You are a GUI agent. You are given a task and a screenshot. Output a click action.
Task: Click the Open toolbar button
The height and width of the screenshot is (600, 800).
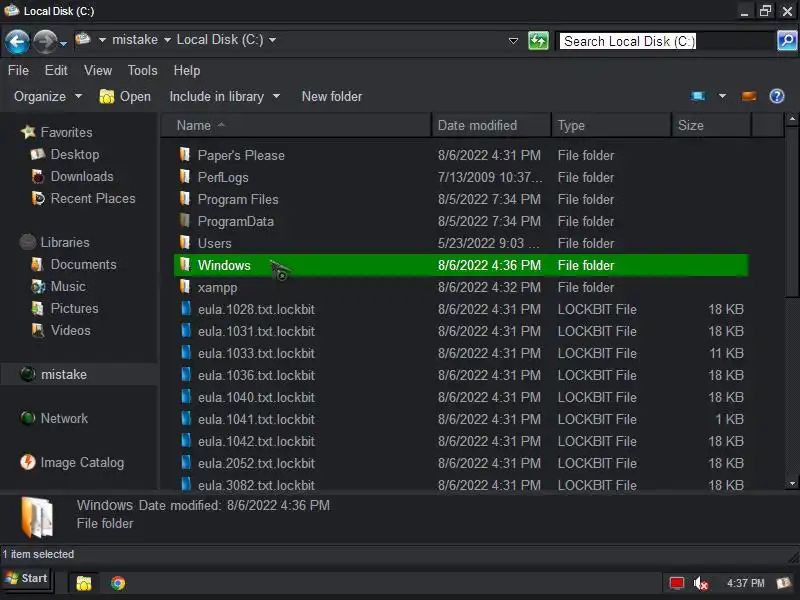coord(126,96)
